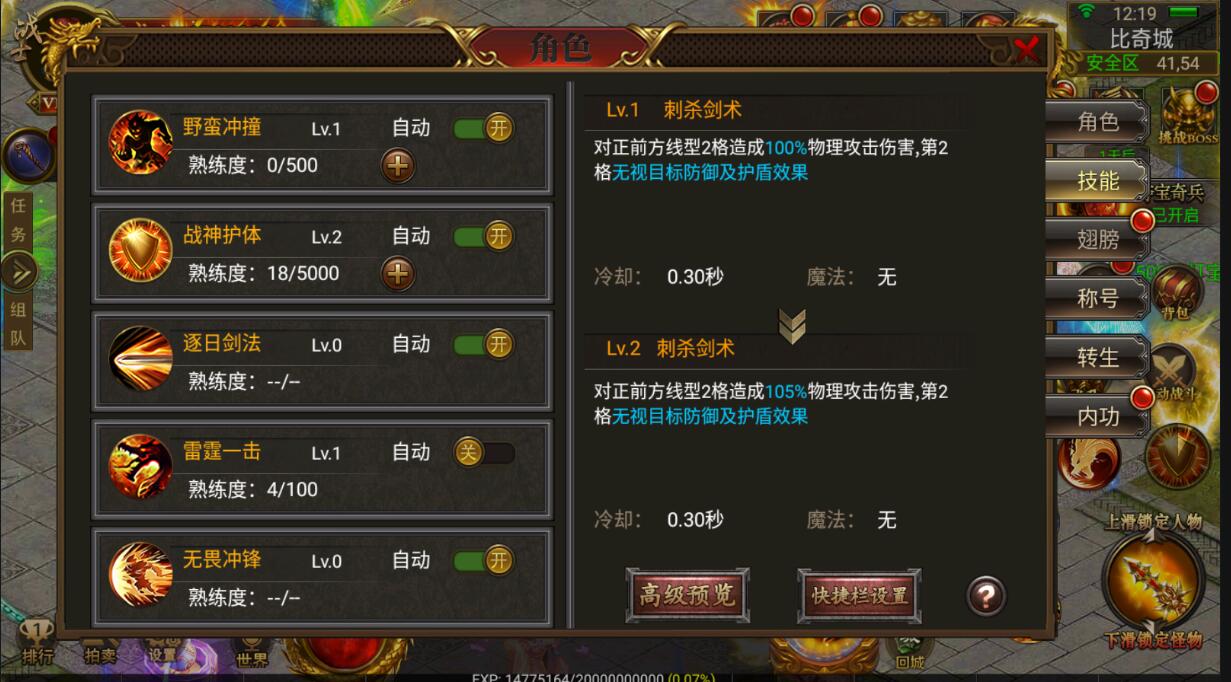Screen dimensions: 1231x682
Task: Open the 组队 team panel
Action: [19, 322]
